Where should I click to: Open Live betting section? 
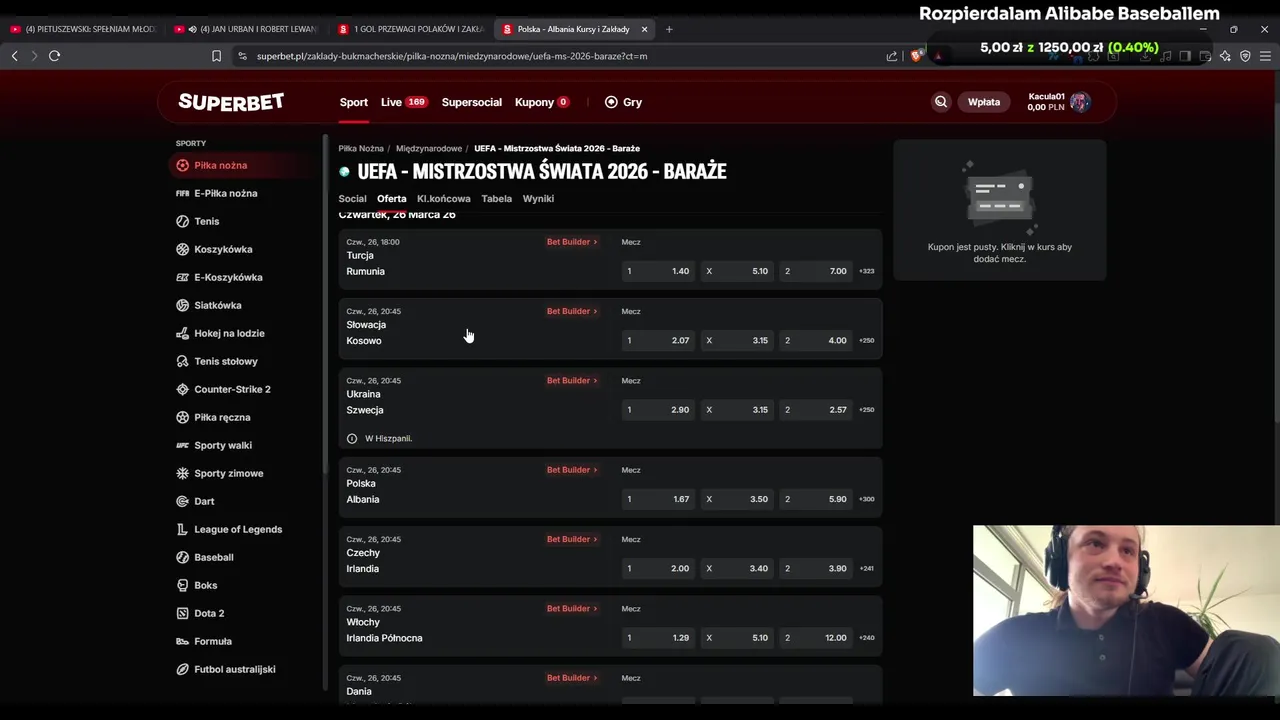pyautogui.click(x=403, y=102)
